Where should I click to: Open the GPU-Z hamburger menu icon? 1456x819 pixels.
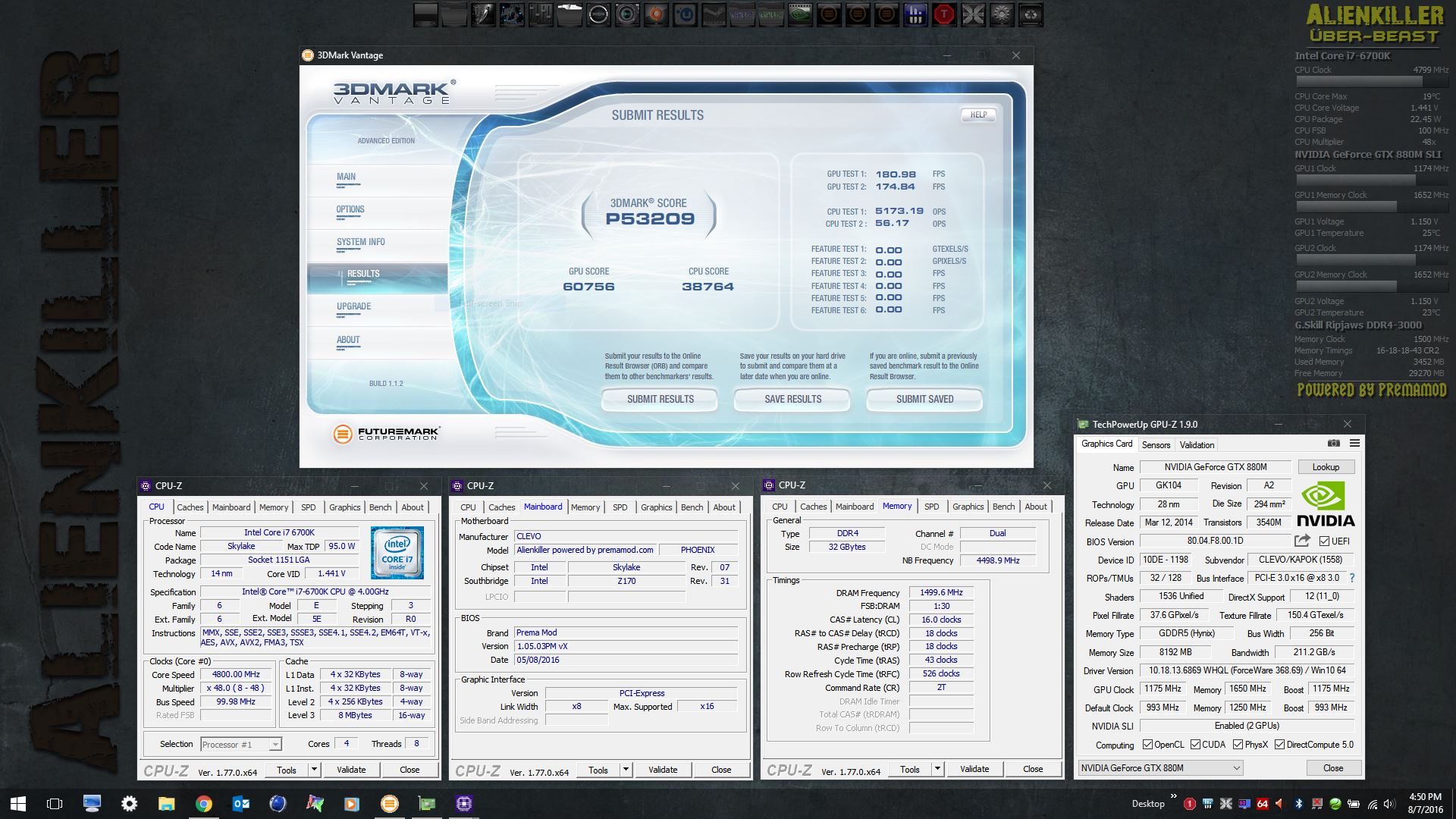[x=1354, y=444]
